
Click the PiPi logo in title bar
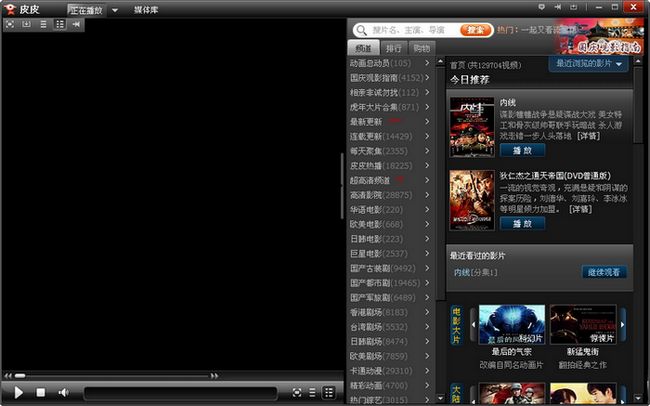coord(9,8)
